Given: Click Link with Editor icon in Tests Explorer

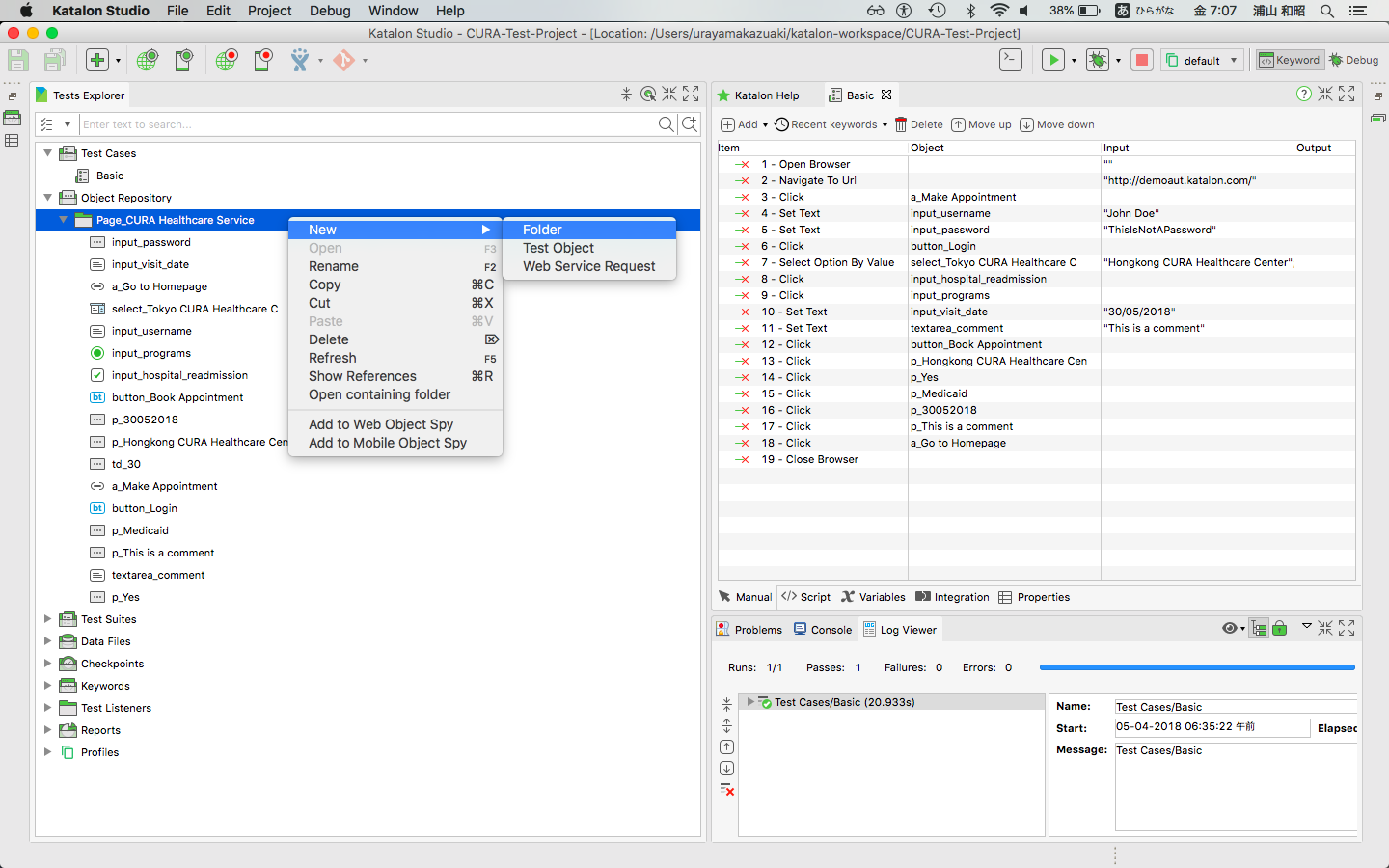Looking at the screenshot, I should point(648,94).
